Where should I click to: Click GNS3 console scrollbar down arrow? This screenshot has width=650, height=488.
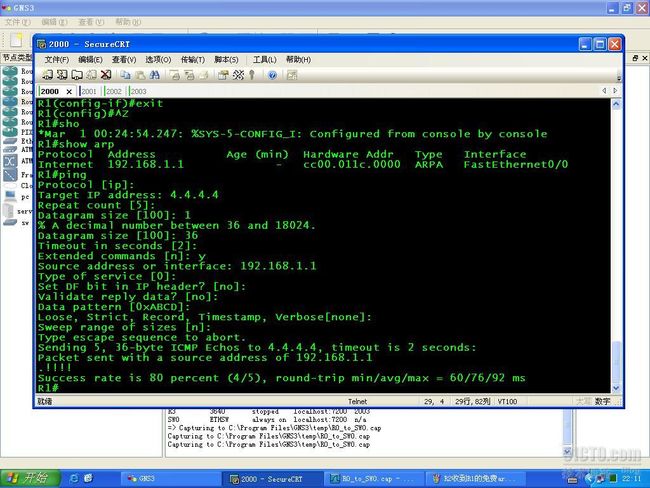coord(567,451)
